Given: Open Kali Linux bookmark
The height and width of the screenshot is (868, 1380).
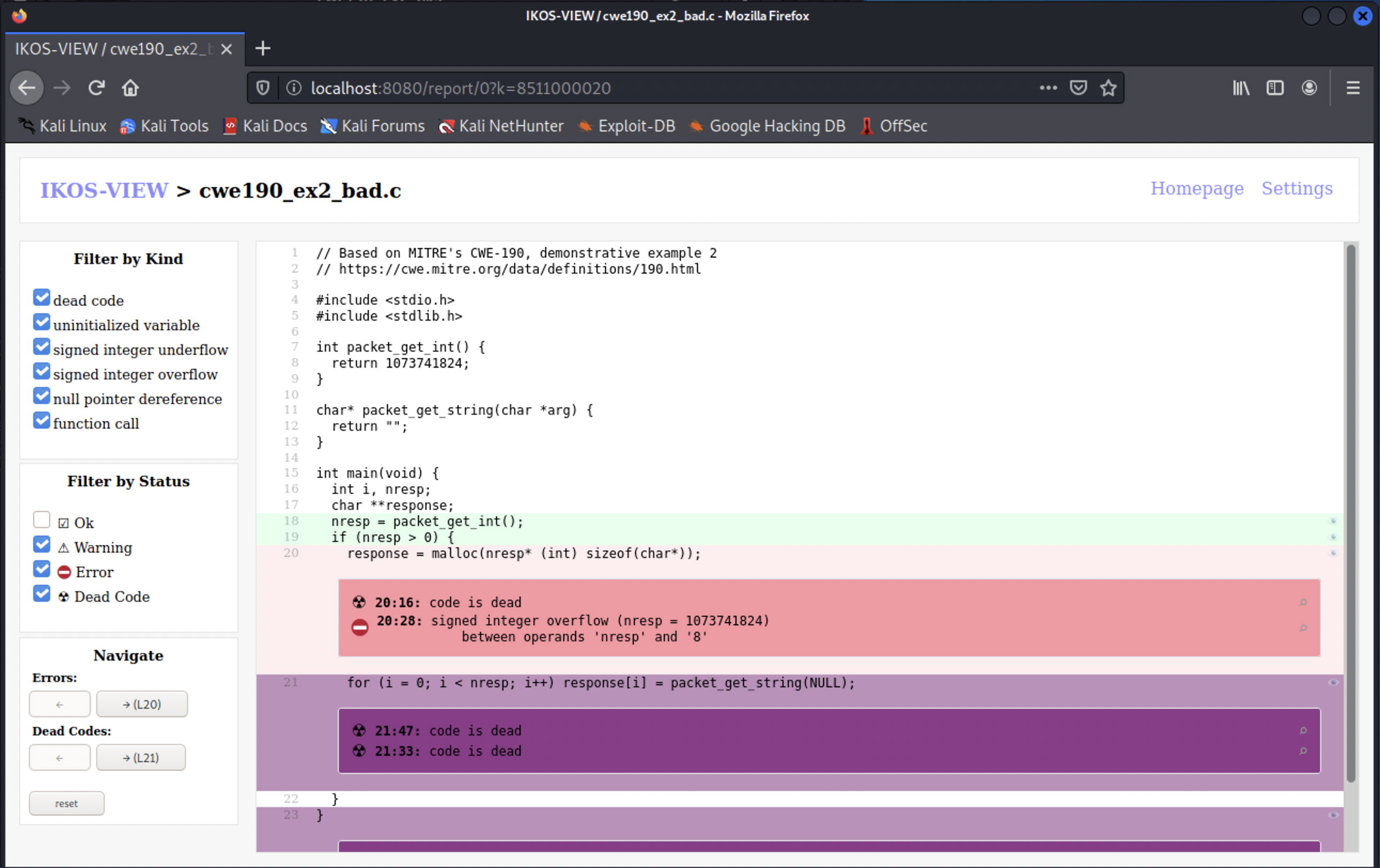Looking at the screenshot, I should click(63, 126).
